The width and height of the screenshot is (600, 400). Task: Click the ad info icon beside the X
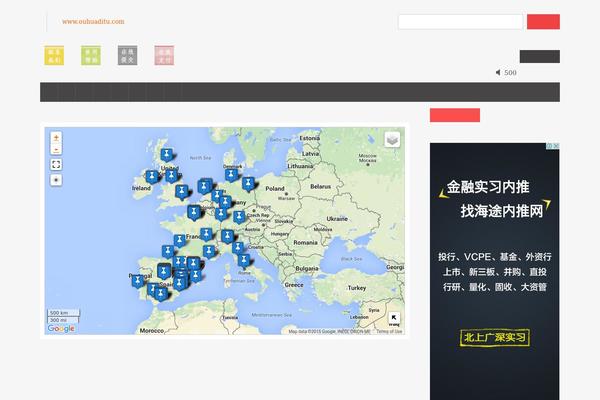(x=549, y=146)
